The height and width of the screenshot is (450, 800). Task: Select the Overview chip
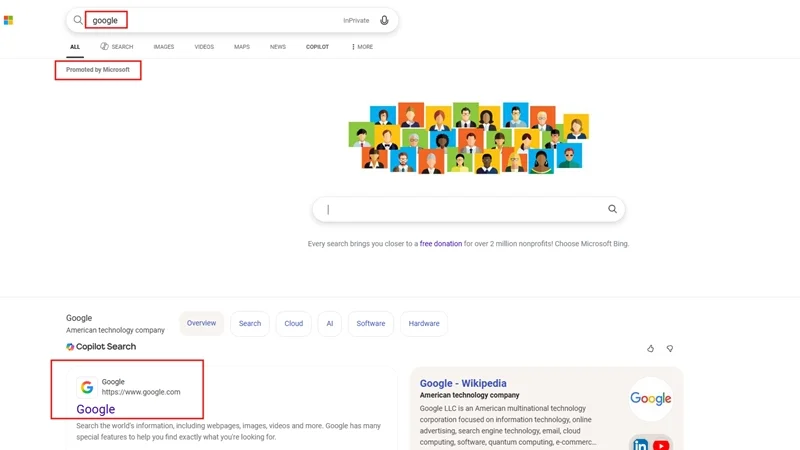coord(202,323)
